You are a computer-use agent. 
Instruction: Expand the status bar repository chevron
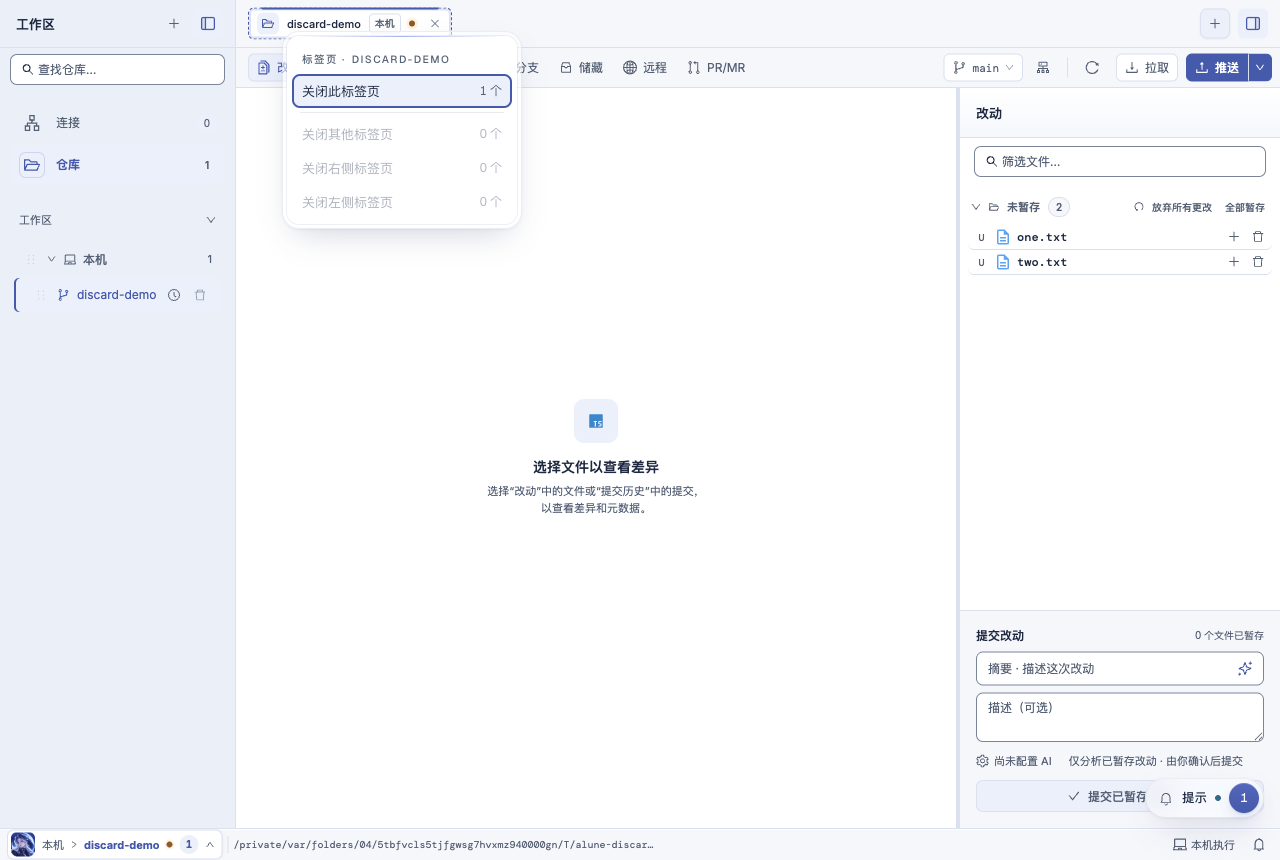(210, 845)
